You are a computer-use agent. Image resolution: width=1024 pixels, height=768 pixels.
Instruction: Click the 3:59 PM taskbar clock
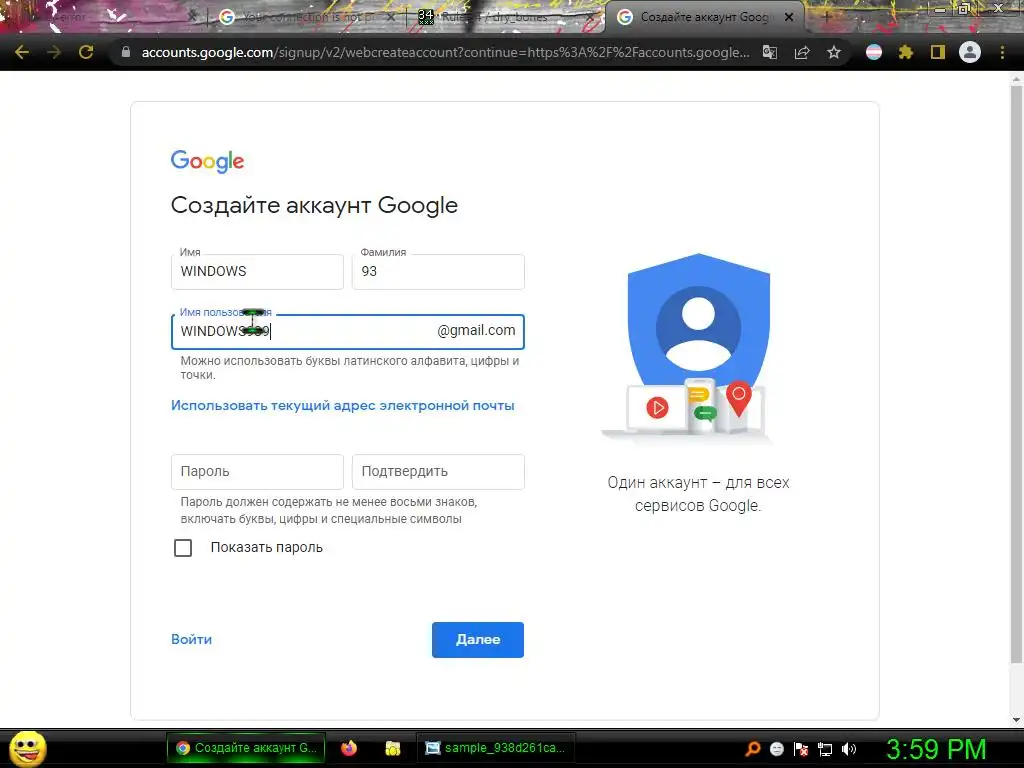pyautogui.click(x=936, y=748)
